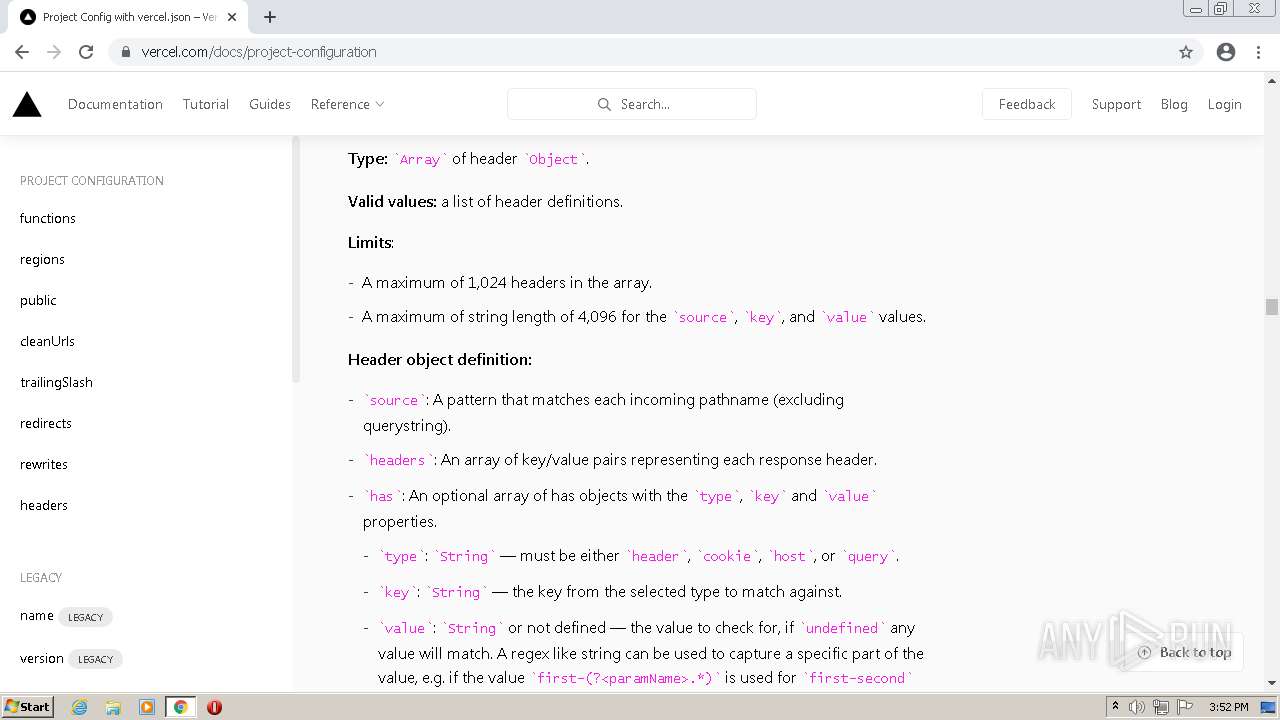Open new browser tab with plus
The image size is (1280, 720).
270,17
